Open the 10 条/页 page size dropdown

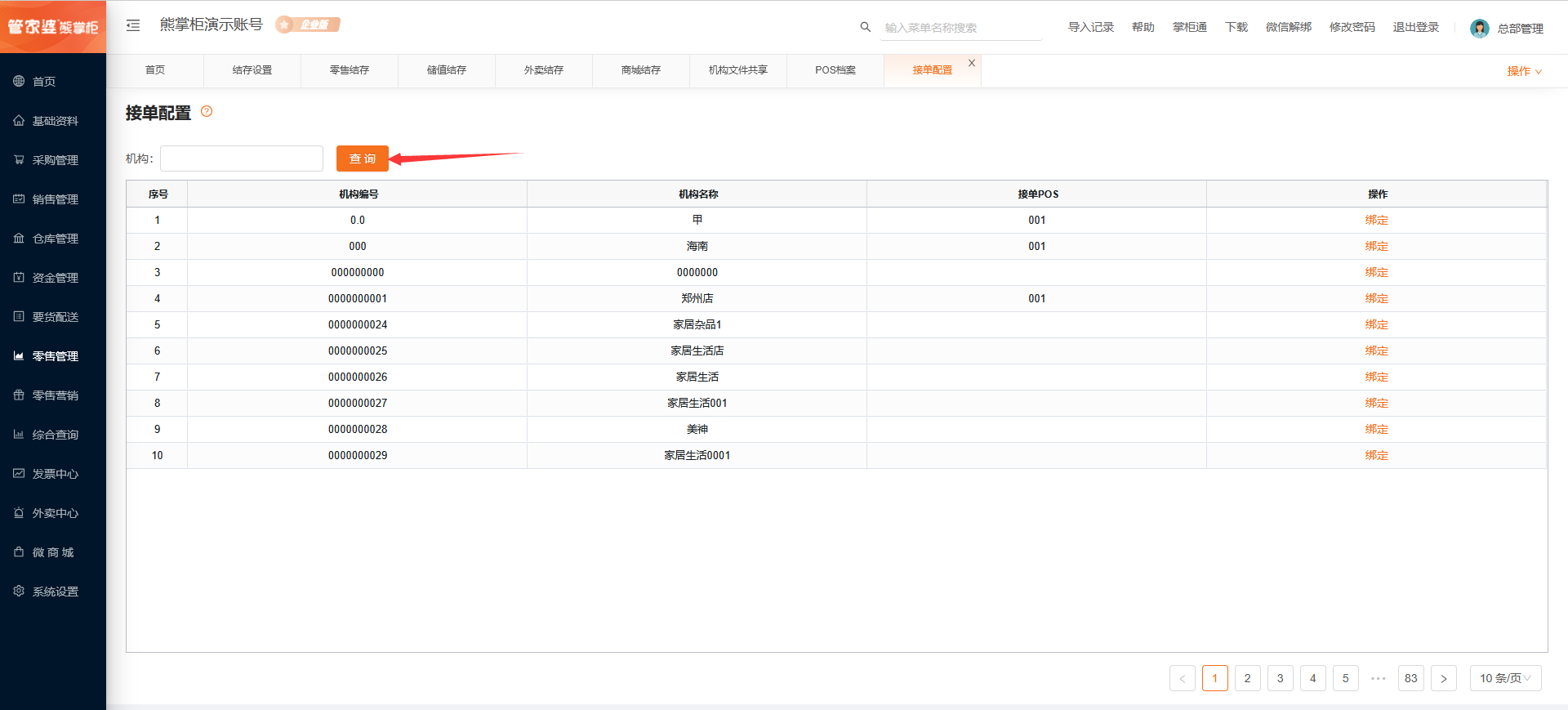point(1505,678)
